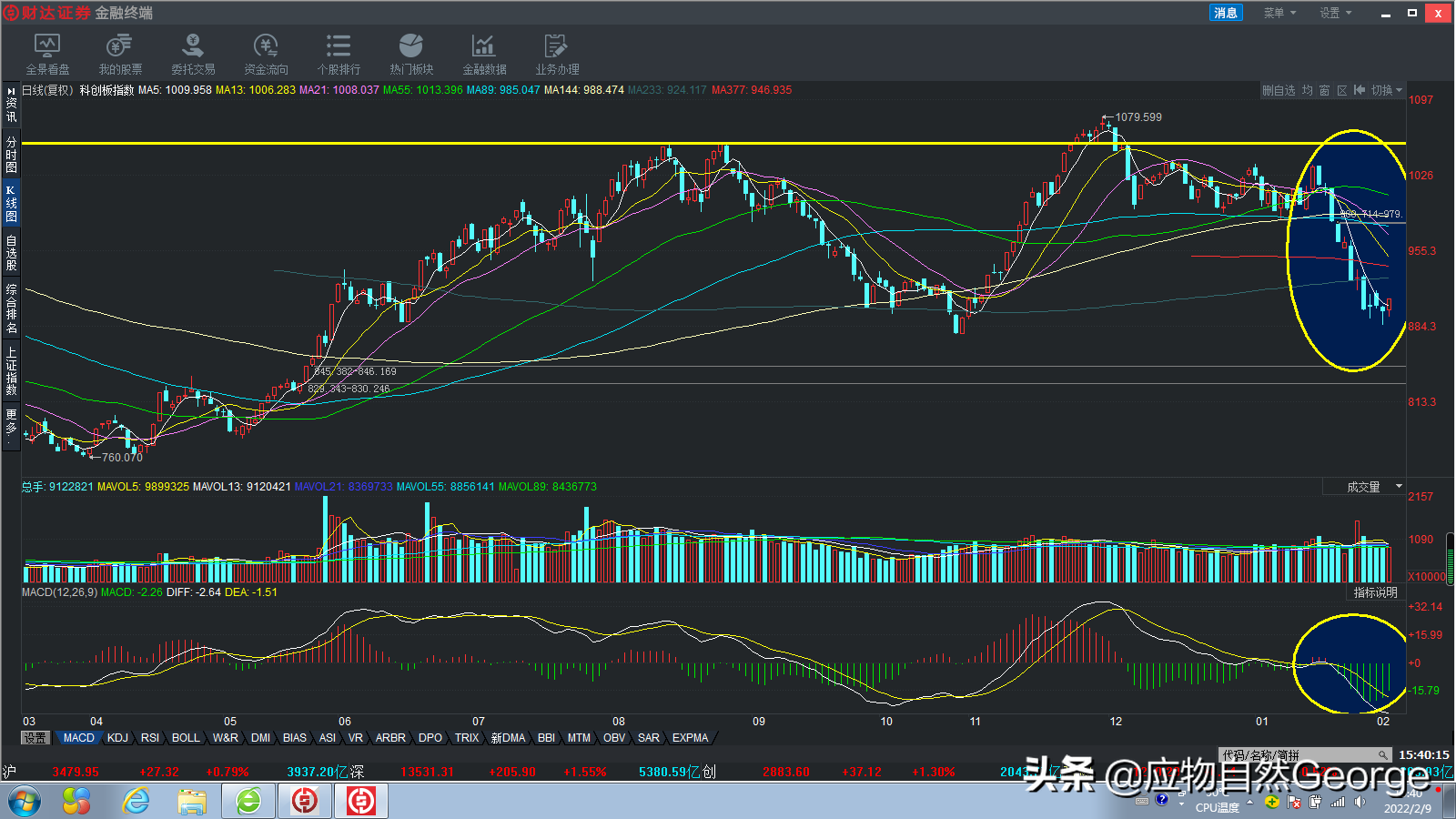This screenshot has height=819, width=1456.
Task: Click the volume speaker tray icon
Action: tap(1360, 802)
